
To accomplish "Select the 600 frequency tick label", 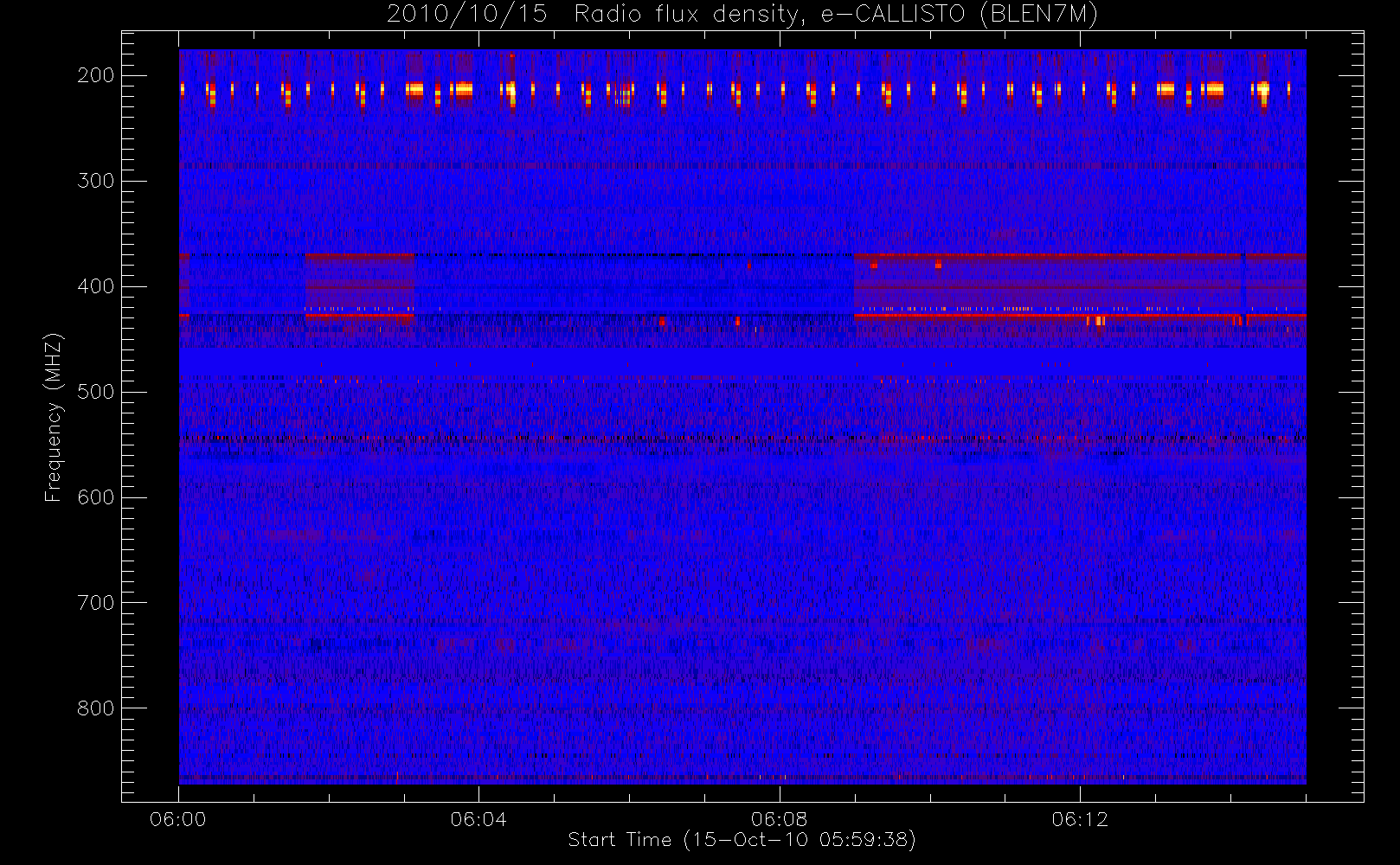I will [95, 497].
